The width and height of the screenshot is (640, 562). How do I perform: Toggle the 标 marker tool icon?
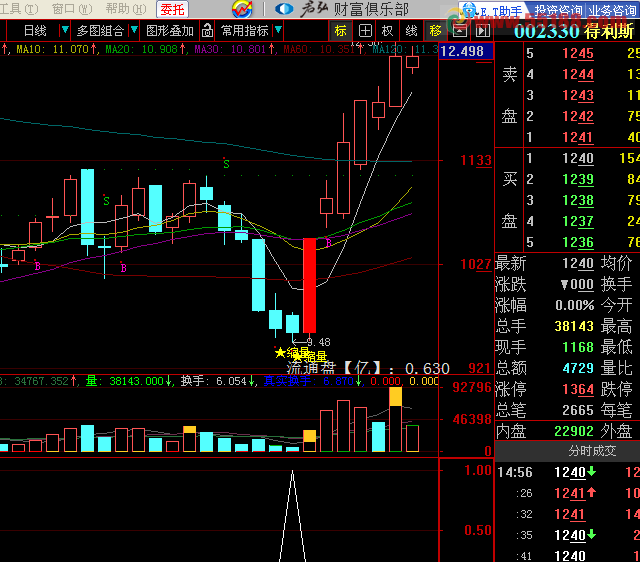pyautogui.click(x=340, y=31)
